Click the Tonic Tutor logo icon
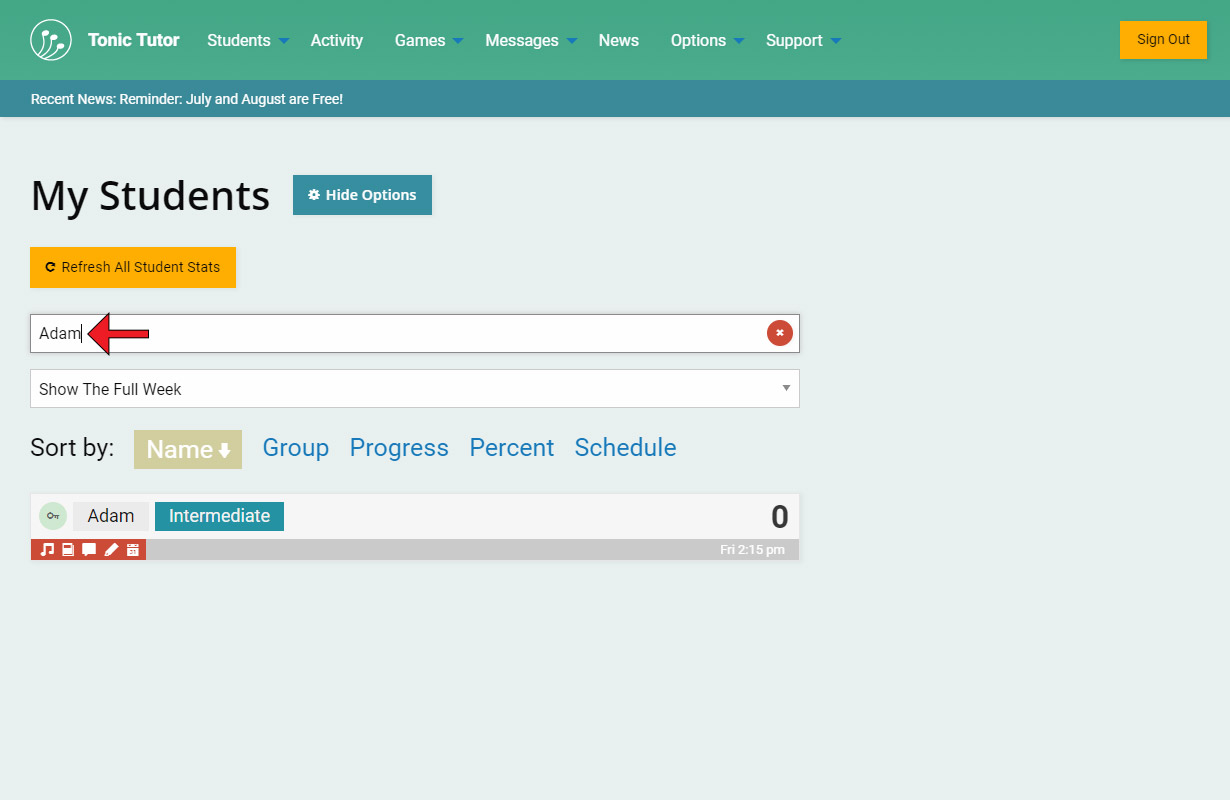The image size is (1230, 800). (x=51, y=40)
